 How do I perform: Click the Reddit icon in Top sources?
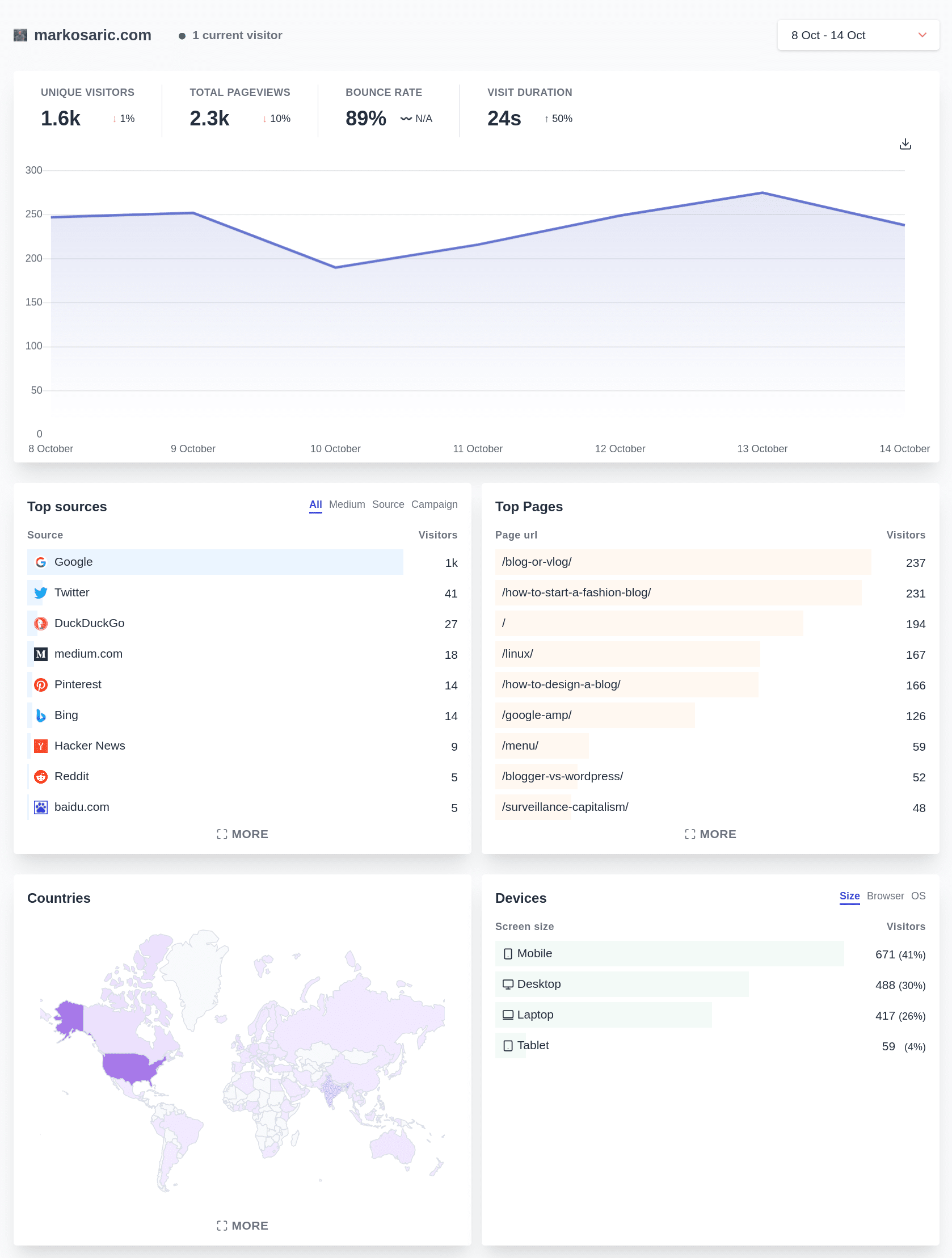coord(40,776)
